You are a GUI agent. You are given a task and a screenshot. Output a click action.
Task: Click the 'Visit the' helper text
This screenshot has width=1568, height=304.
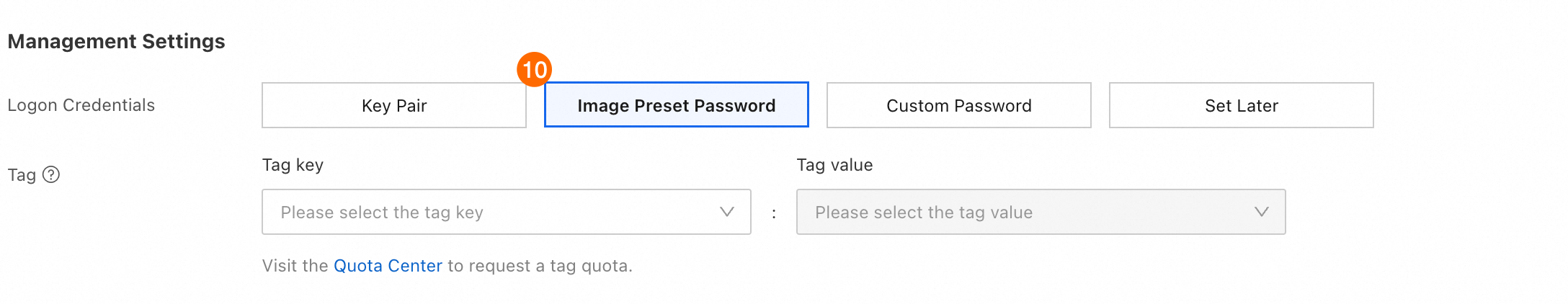click(295, 266)
